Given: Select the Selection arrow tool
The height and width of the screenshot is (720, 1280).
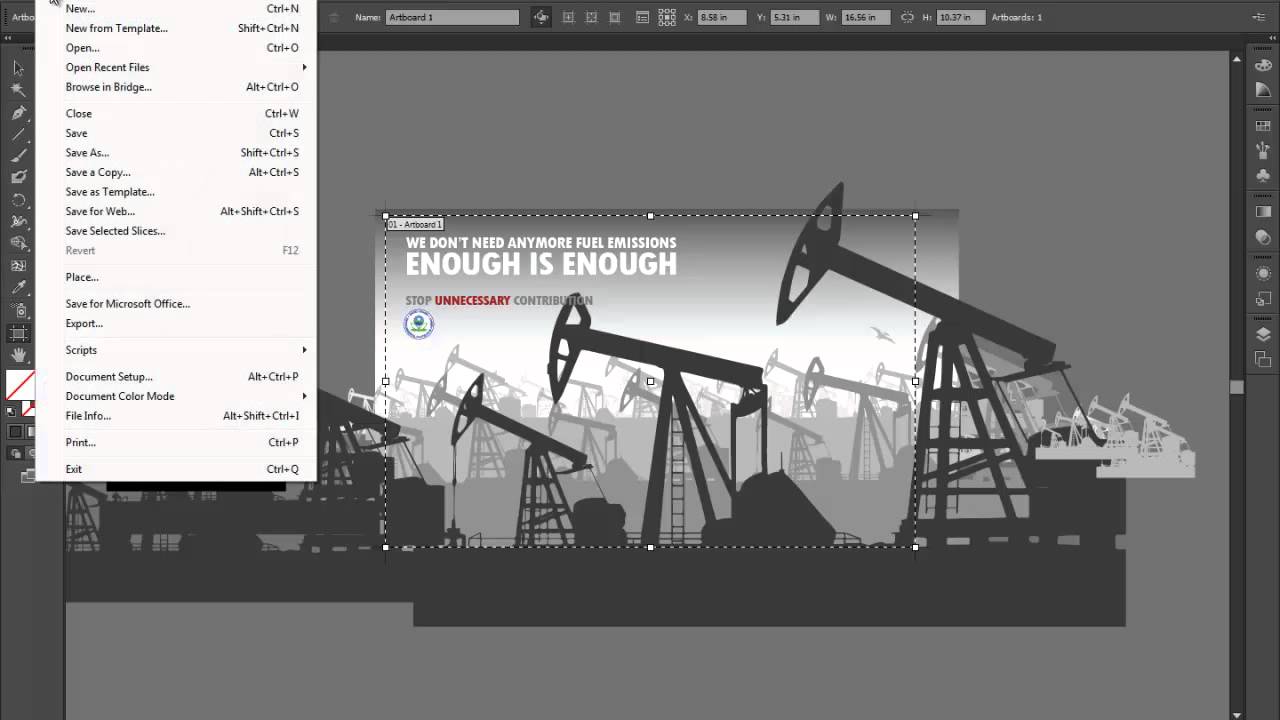Looking at the screenshot, I should point(18,68).
